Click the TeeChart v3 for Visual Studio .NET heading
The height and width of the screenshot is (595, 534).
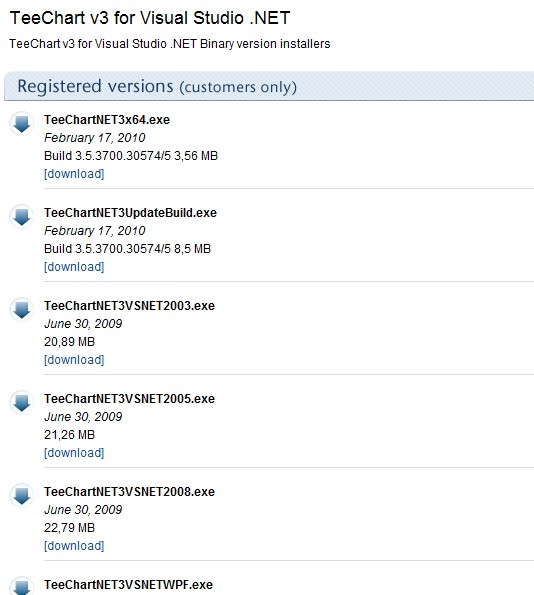click(x=150, y=18)
